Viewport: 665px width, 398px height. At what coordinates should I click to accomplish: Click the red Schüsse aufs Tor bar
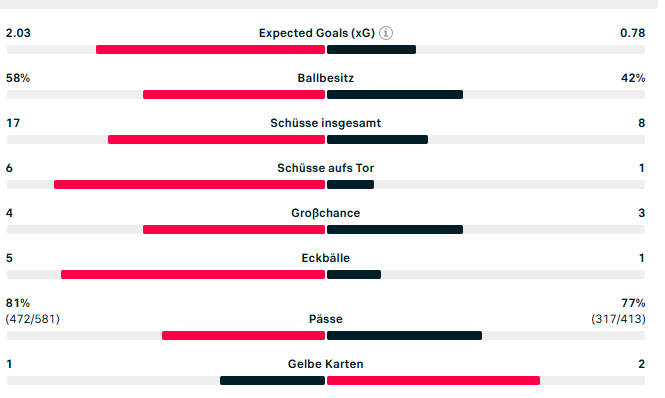click(x=189, y=185)
